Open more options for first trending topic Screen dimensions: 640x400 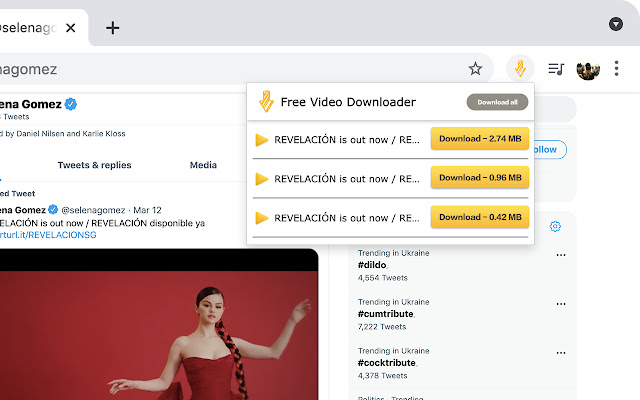[x=561, y=255]
